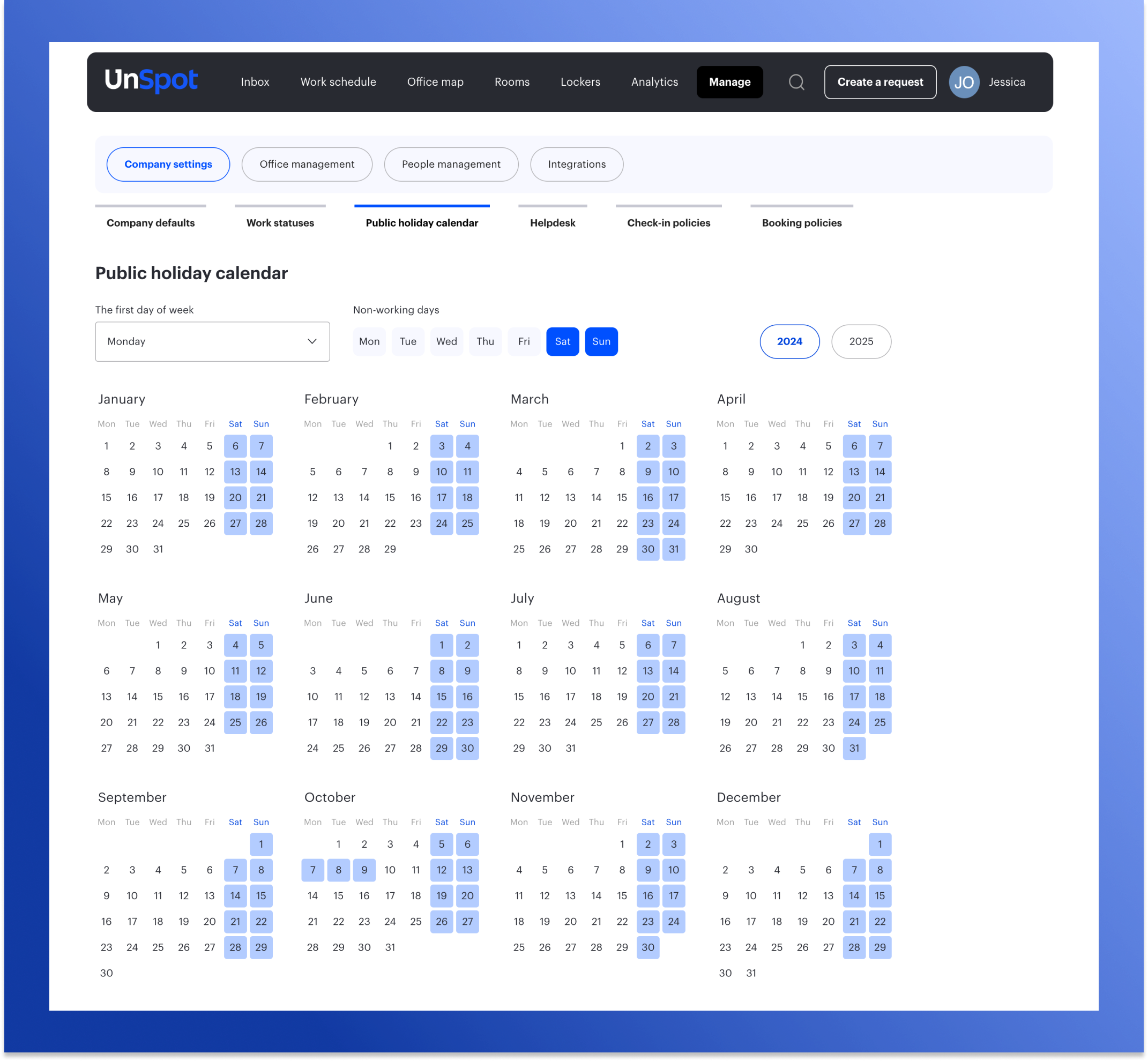Click the October month heading
Screen dimensions: 1148x1061
(x=330, y=798)
